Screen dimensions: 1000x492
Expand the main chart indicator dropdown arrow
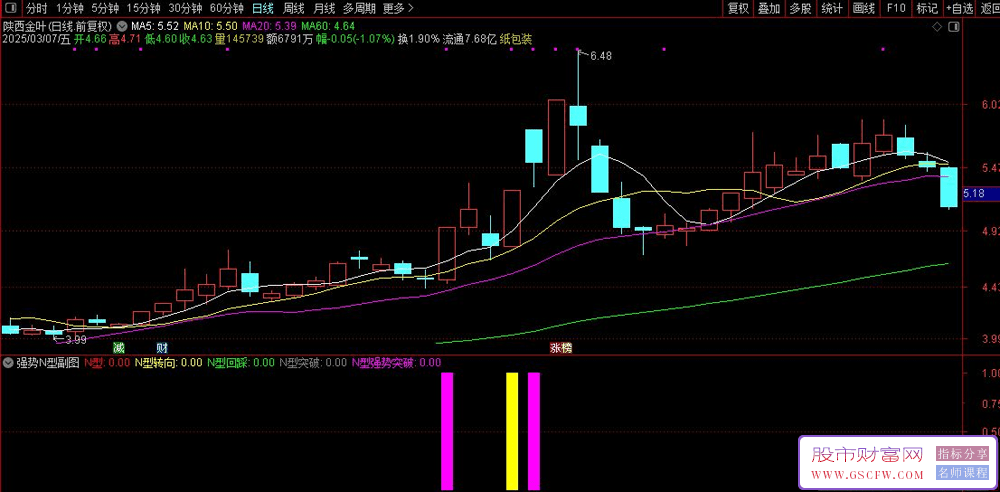(x=121, y=27)
